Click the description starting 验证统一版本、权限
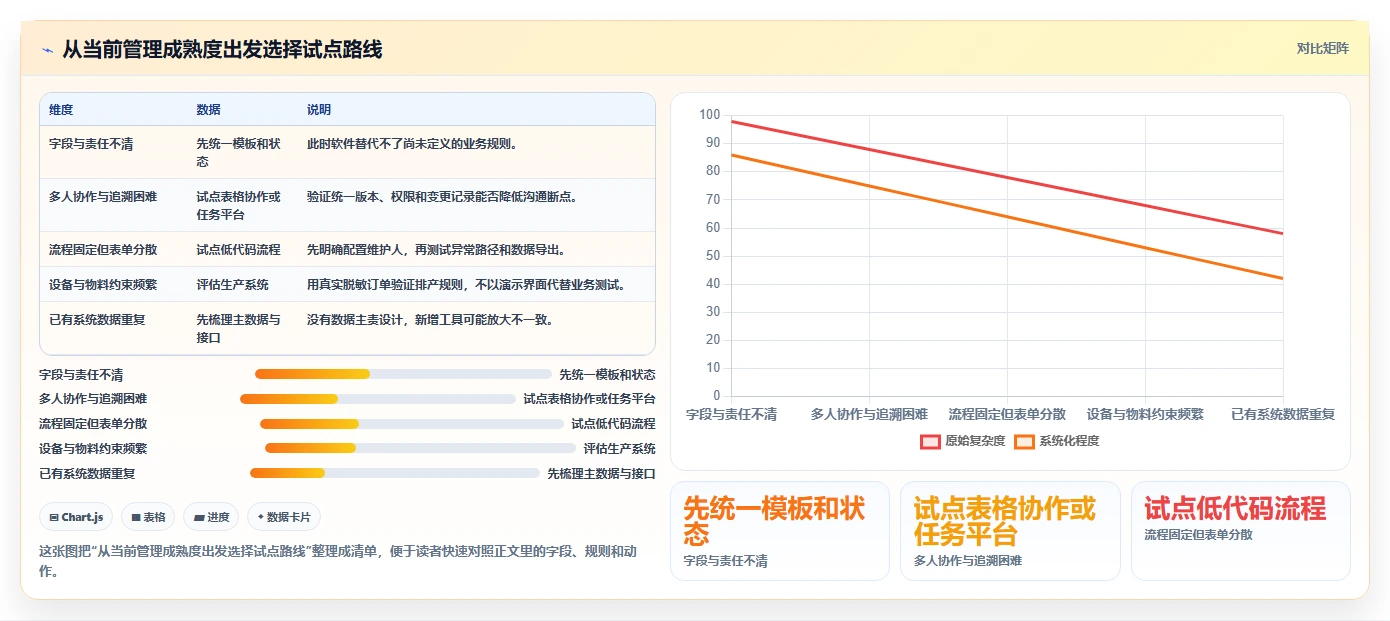This screenshot has height=621, width=1390. (445, 197)
